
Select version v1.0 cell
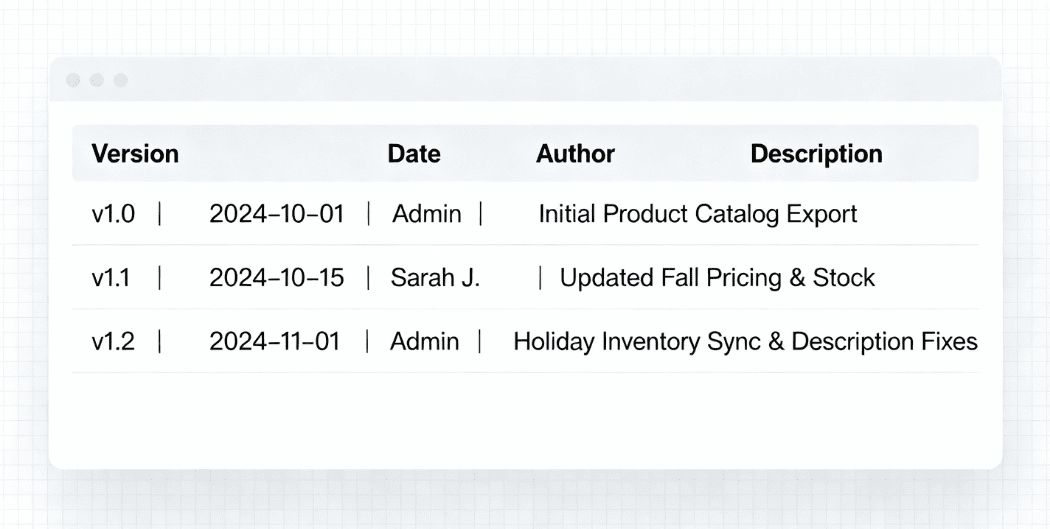113,214
